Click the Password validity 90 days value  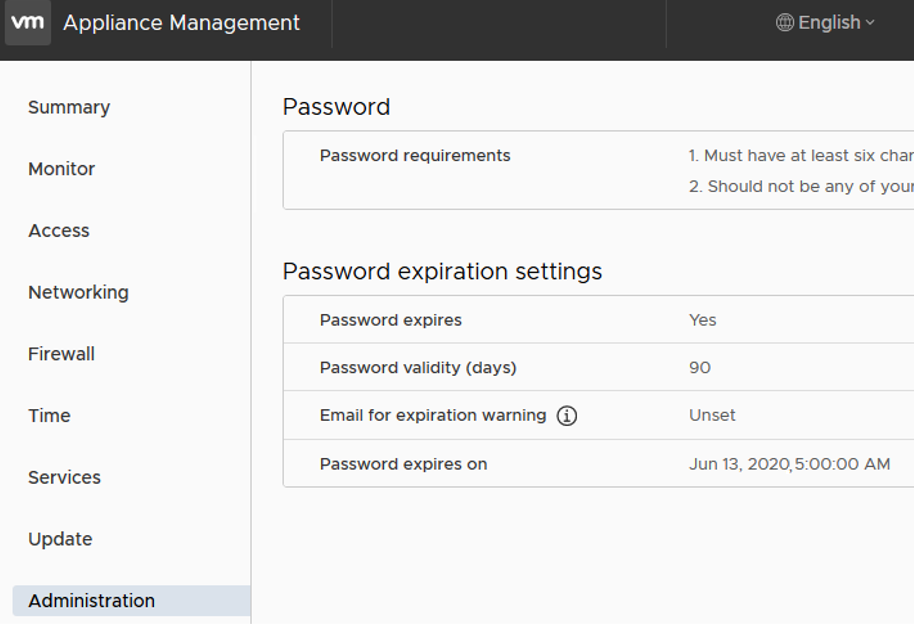(x=699, y=367)
